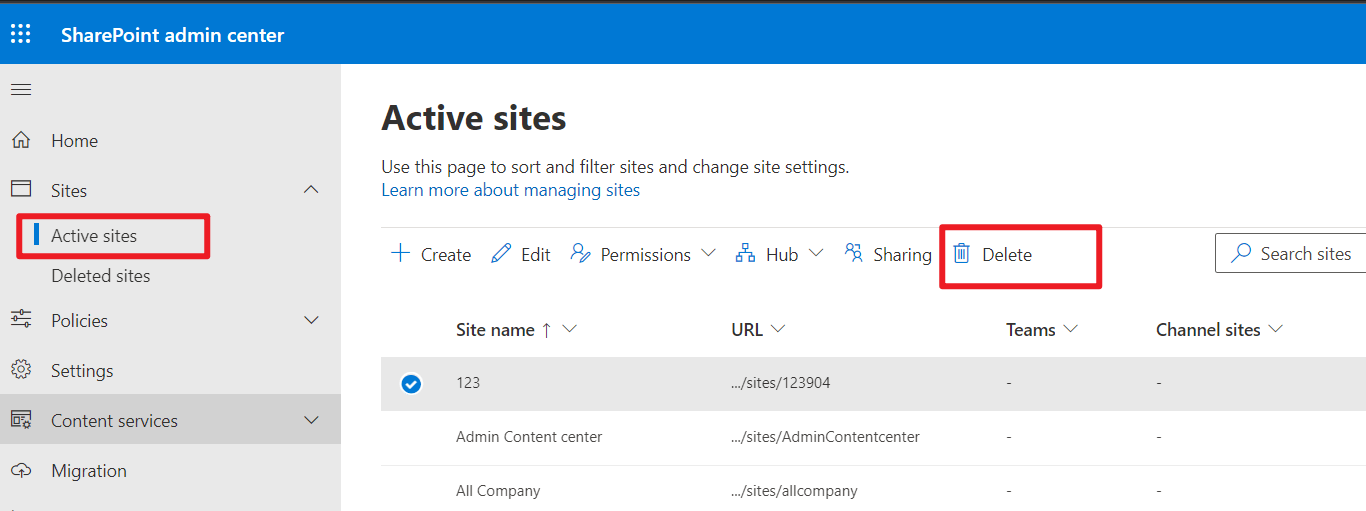Click the Policies sliders icon
This screenshot has height=511, width=1366.
[21, 319]
